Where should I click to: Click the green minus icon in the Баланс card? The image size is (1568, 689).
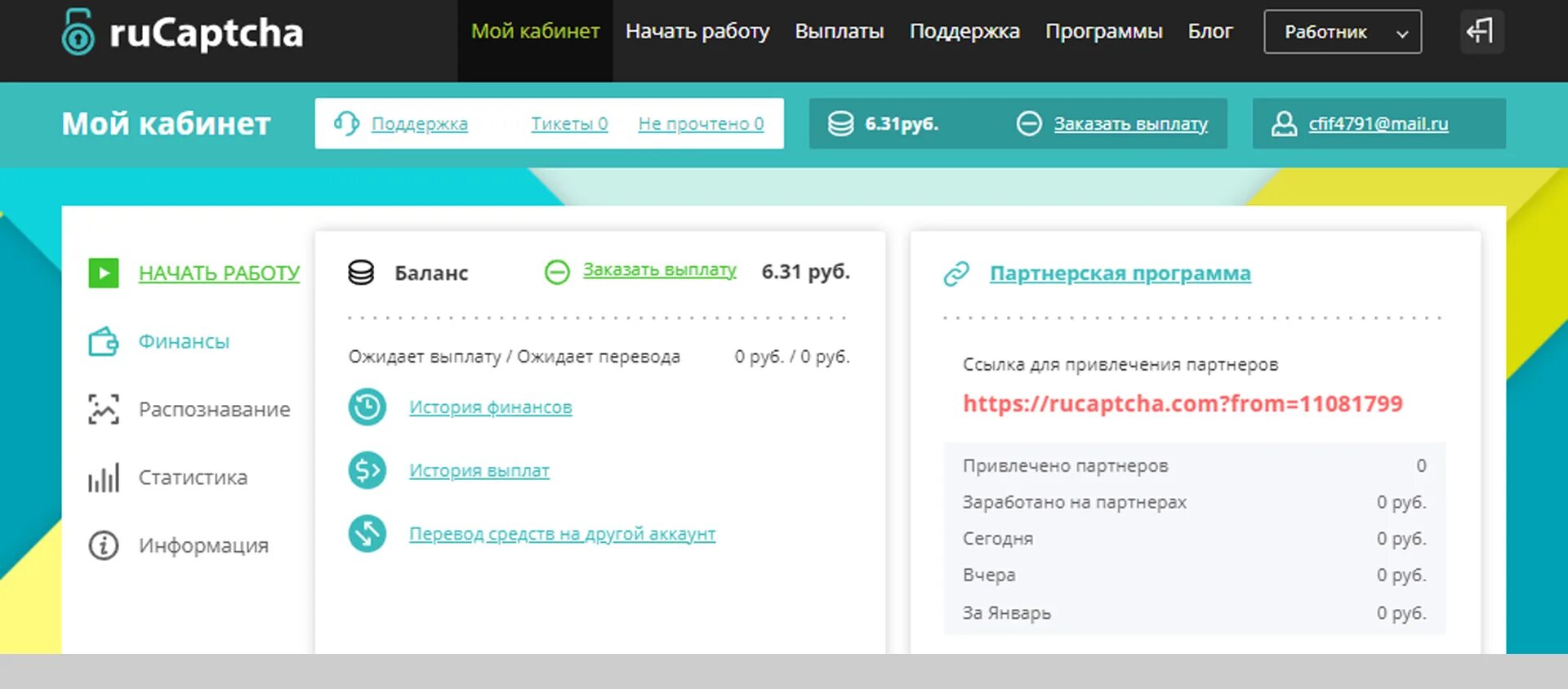click(557, 272)
